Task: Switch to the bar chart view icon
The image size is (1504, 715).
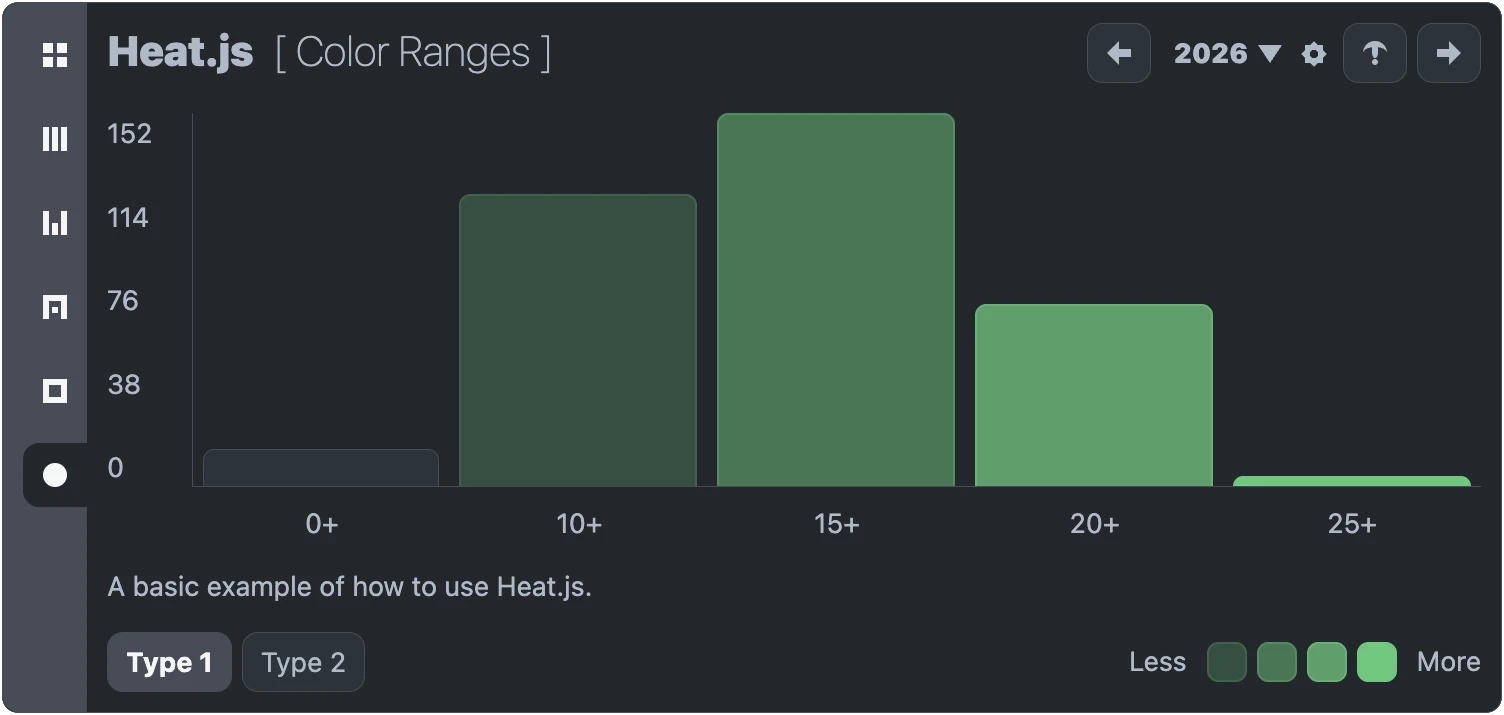Action: point(55,222)
